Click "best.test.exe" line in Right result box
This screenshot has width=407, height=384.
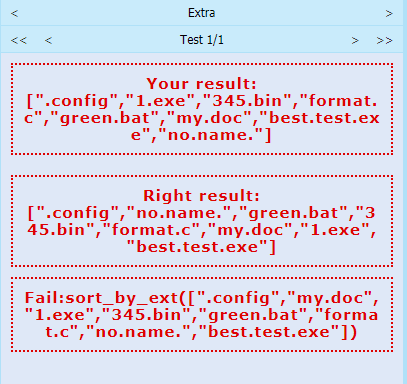(201, 247)
